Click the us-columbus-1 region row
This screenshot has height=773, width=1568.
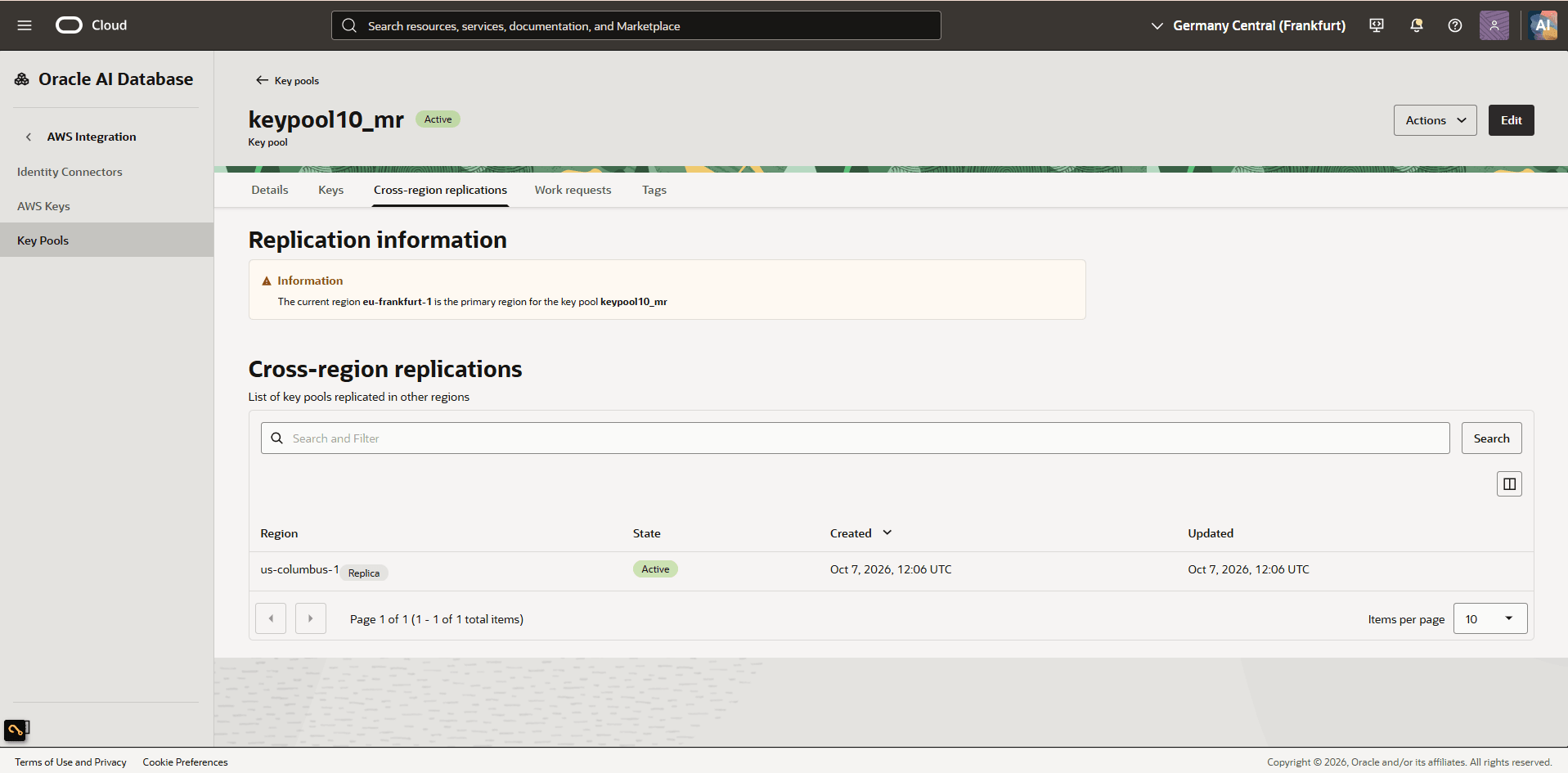(891, 571)
